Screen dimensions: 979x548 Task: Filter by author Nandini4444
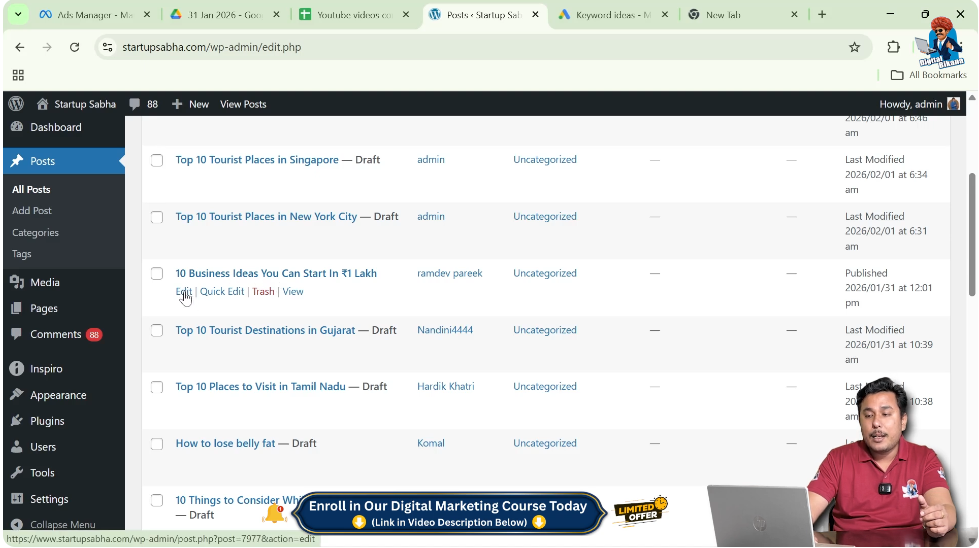(445, 330)
